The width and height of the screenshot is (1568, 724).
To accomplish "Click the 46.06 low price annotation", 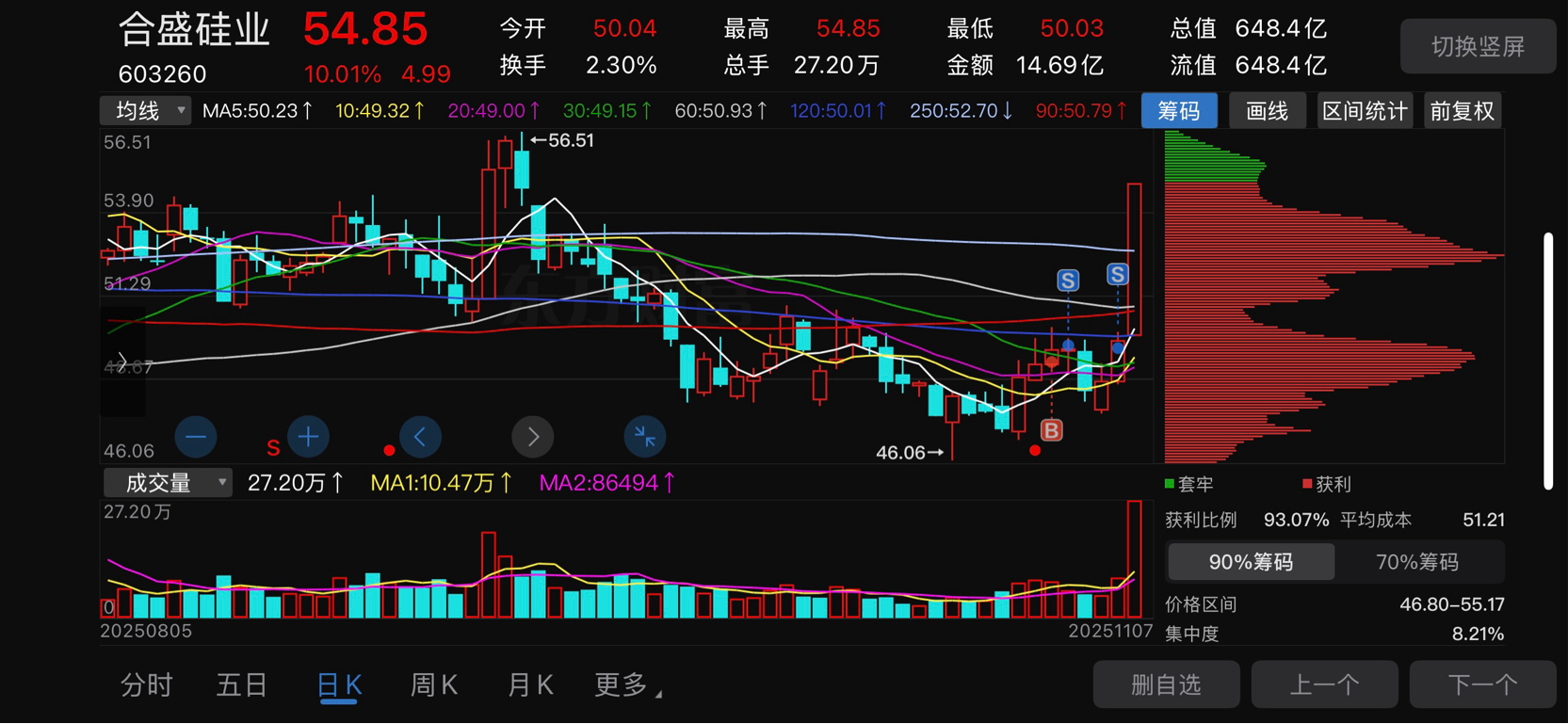I will tap(910, 453).
